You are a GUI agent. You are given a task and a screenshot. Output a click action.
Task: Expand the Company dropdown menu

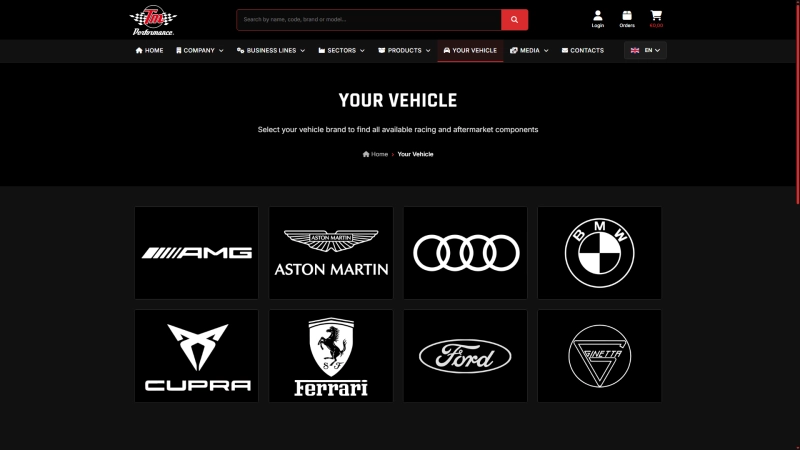200,50
